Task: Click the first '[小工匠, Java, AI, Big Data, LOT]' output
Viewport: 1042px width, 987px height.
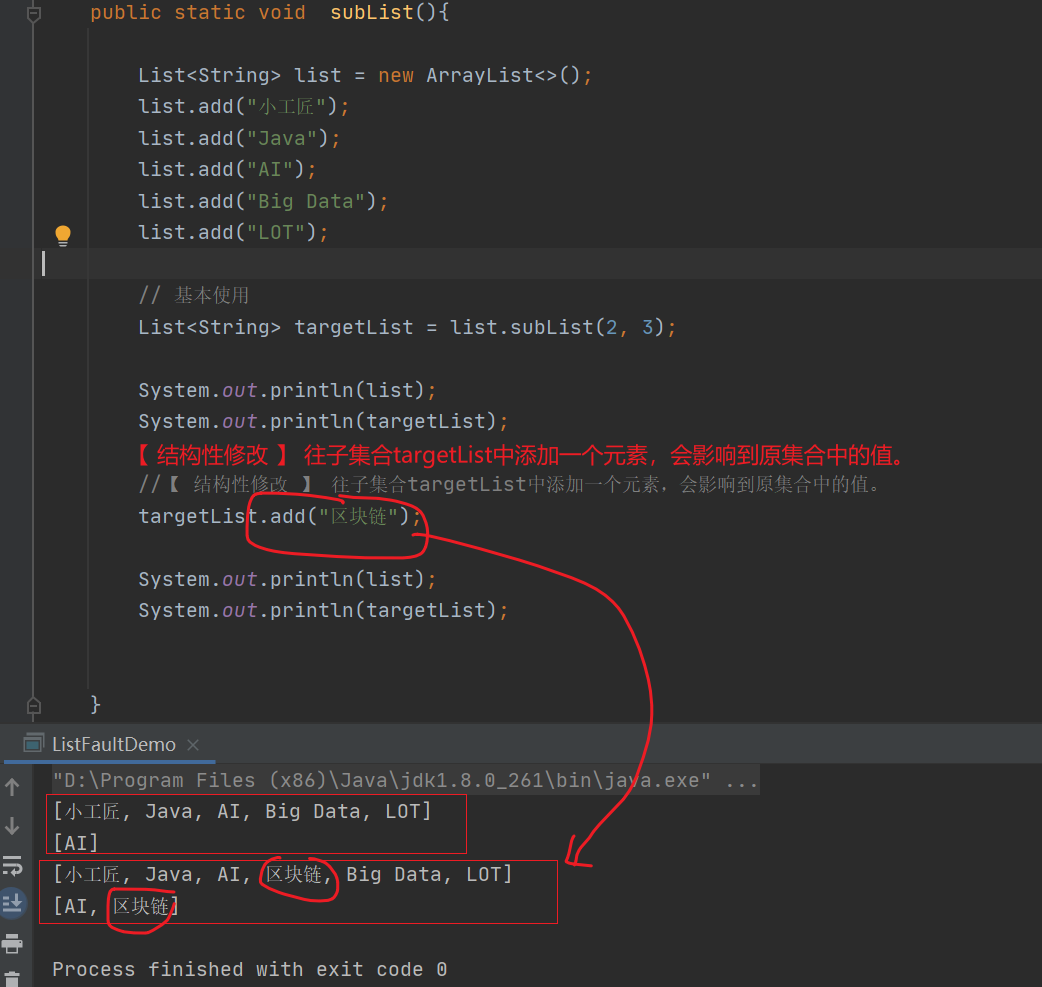Action: click(243, 812)
